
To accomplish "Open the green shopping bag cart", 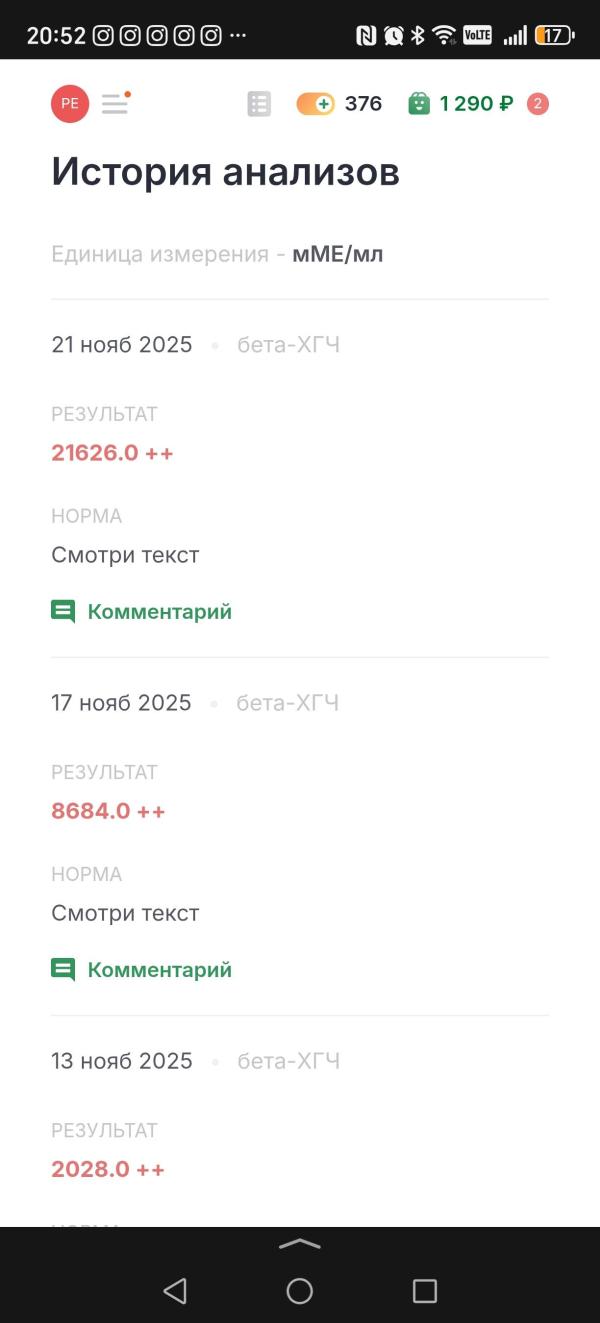I will (419, 104).
